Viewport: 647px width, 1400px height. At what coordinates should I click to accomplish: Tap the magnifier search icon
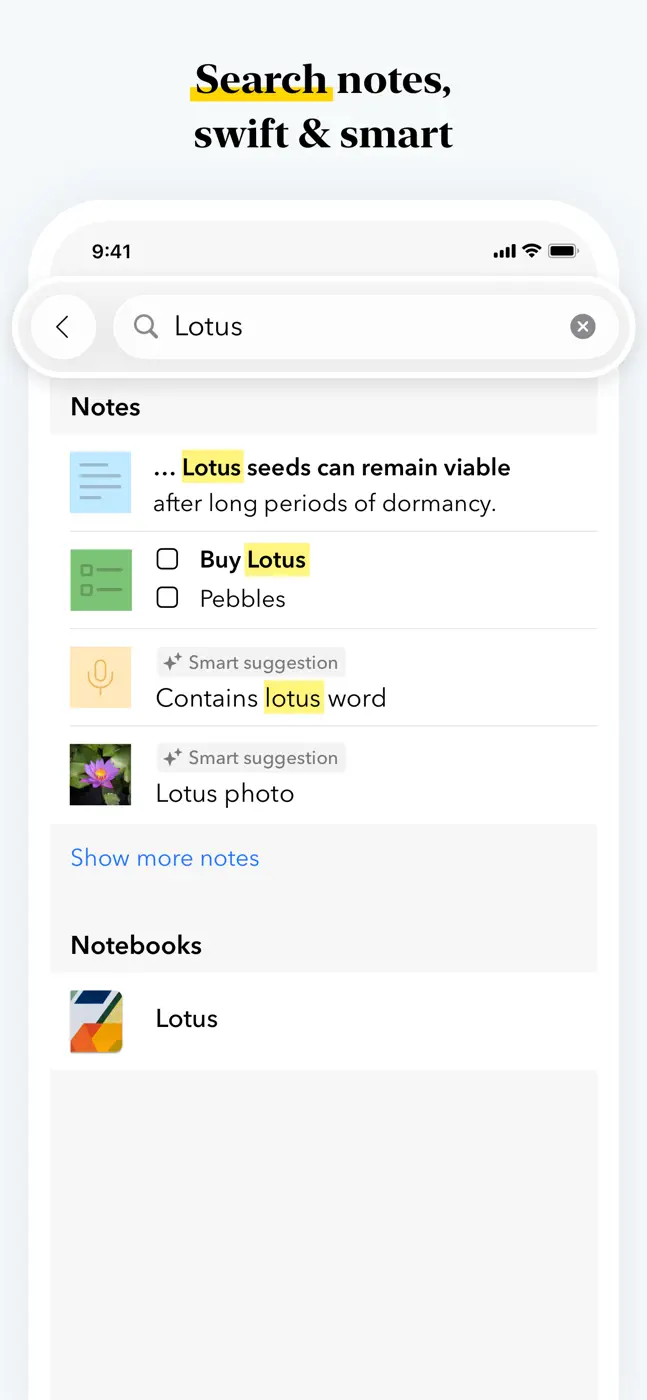click(146, 326)
